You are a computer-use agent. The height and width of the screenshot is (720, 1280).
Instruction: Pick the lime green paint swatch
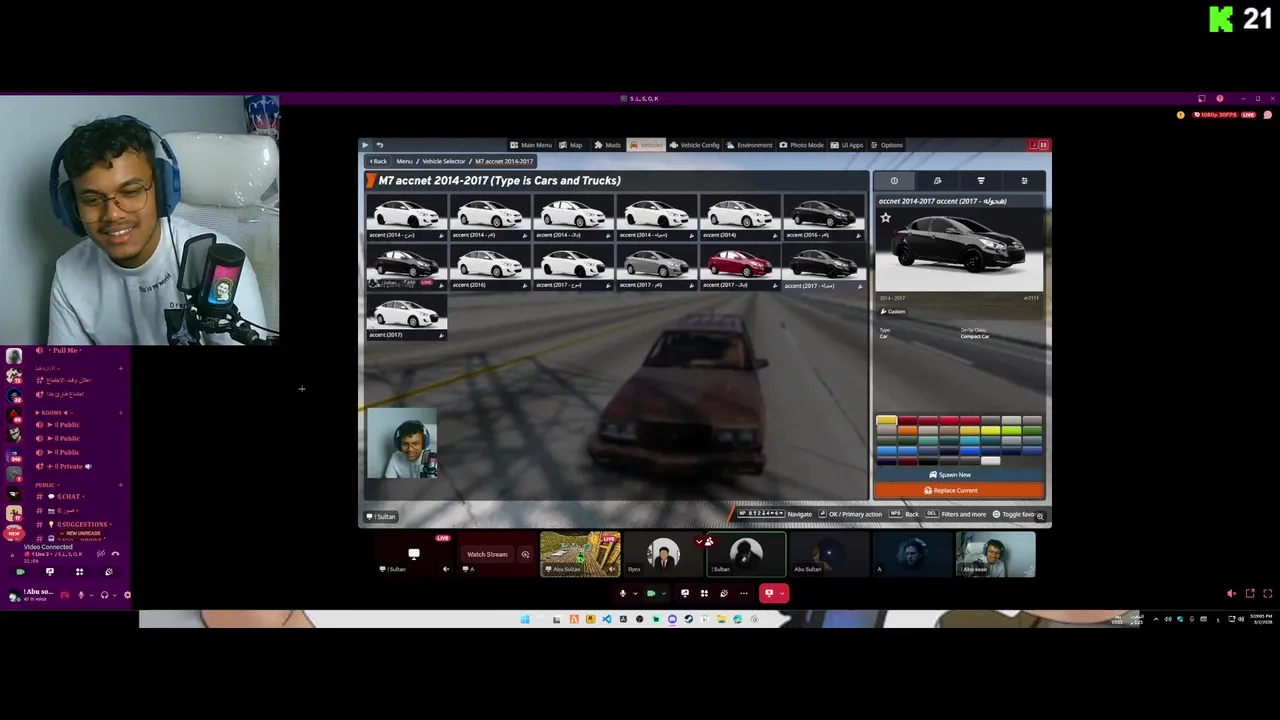point(1011,431)
